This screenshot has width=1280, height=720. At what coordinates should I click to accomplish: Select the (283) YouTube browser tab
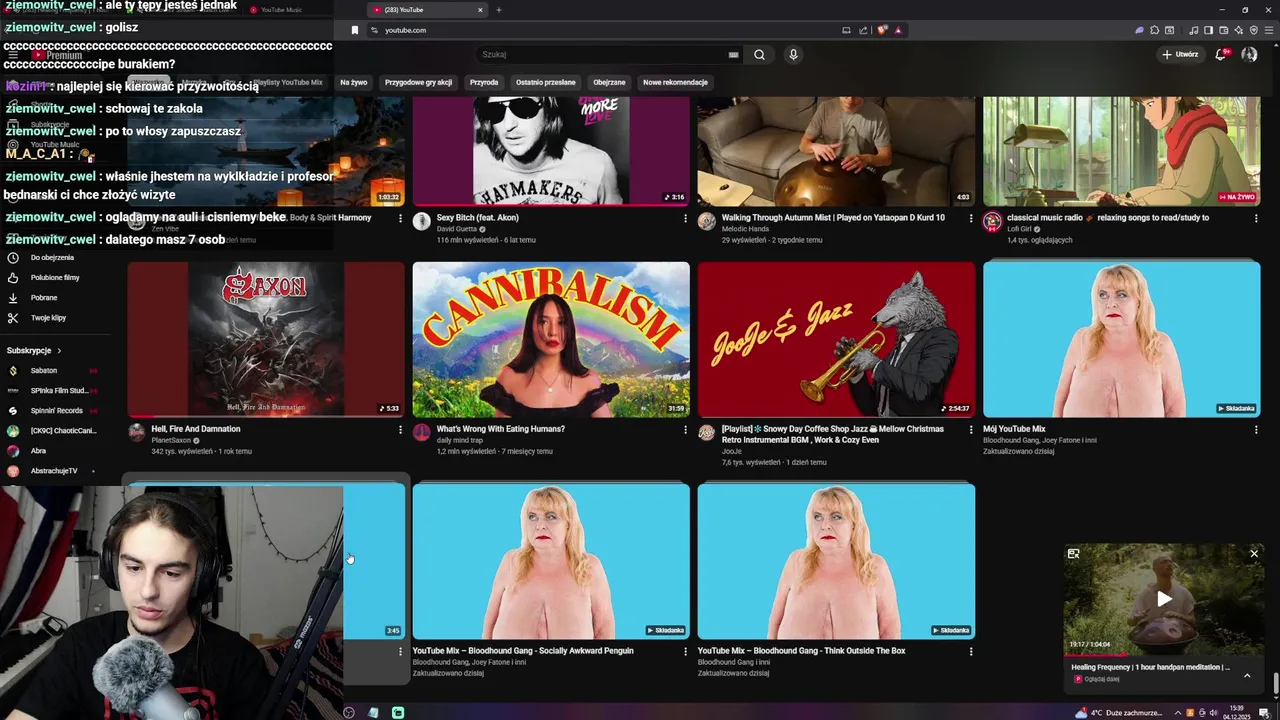coord(426,10)
